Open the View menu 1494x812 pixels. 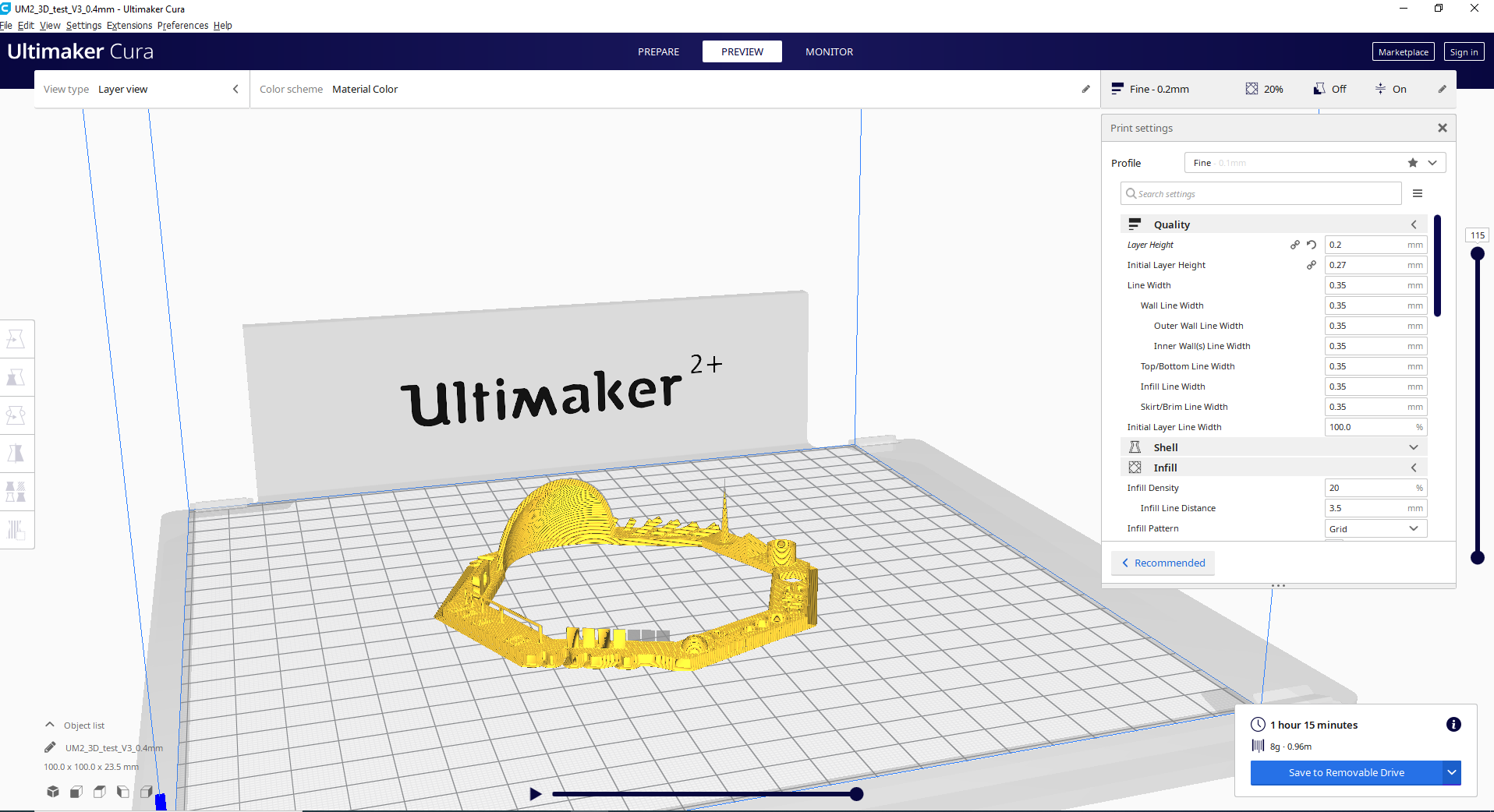[x=50, y=26]
